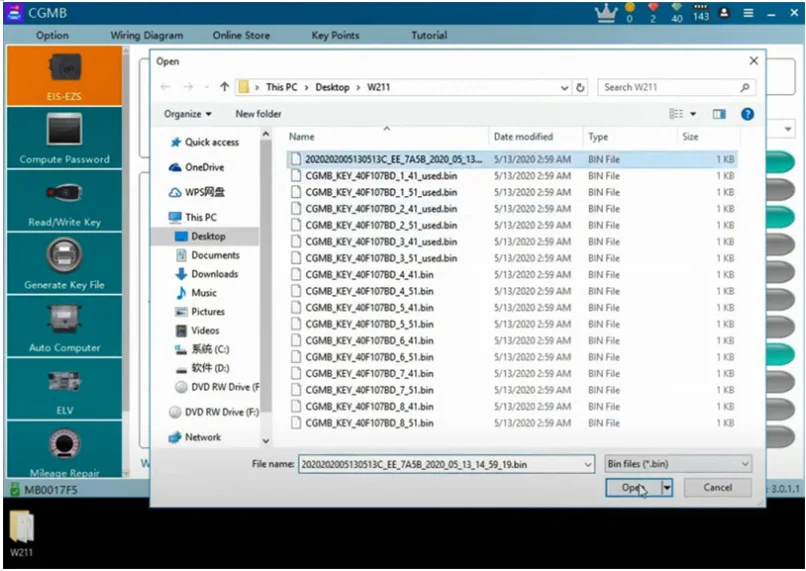Expand the File name dropdown arrow
806x571 pixels.
click(x=588, y=465)
